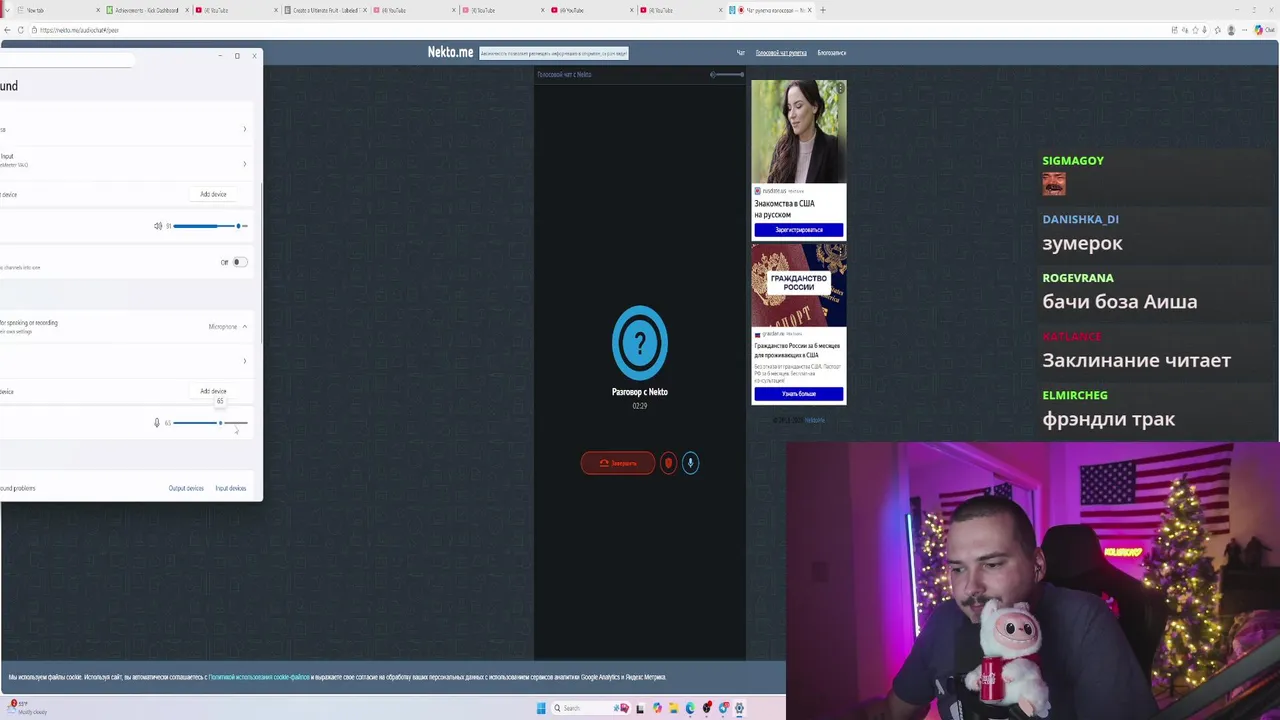This screenshot has width=1280, height=720.
Task: Switch to the Create a Ultimate Fruit tab
Action: click(x=325, y=10)
